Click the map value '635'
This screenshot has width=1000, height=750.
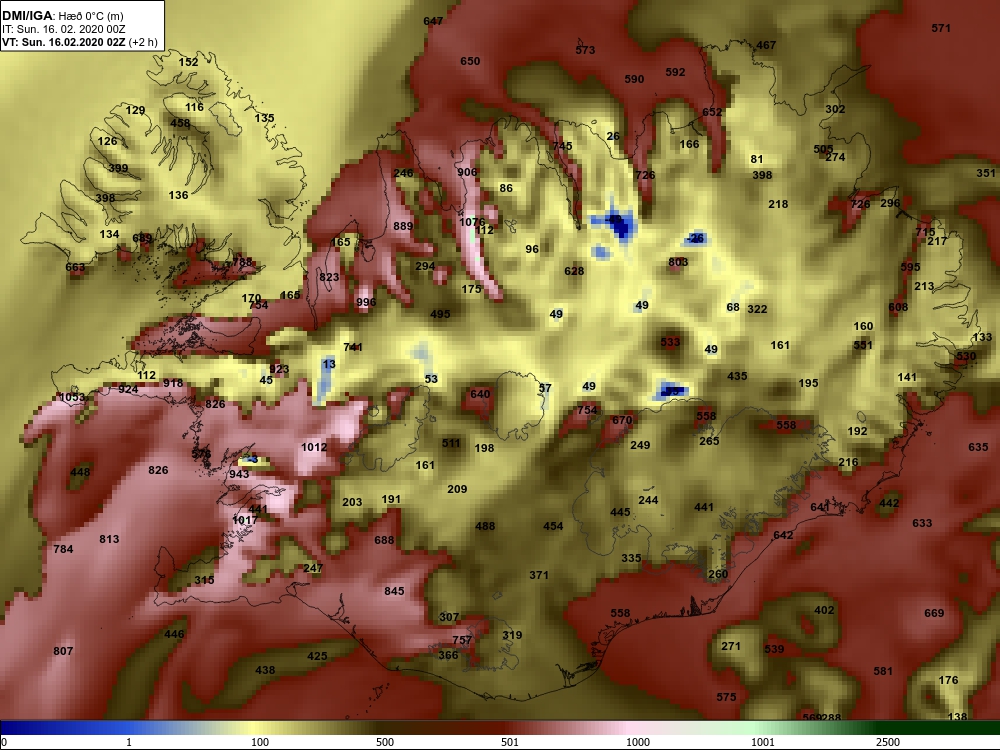[978, 447]
